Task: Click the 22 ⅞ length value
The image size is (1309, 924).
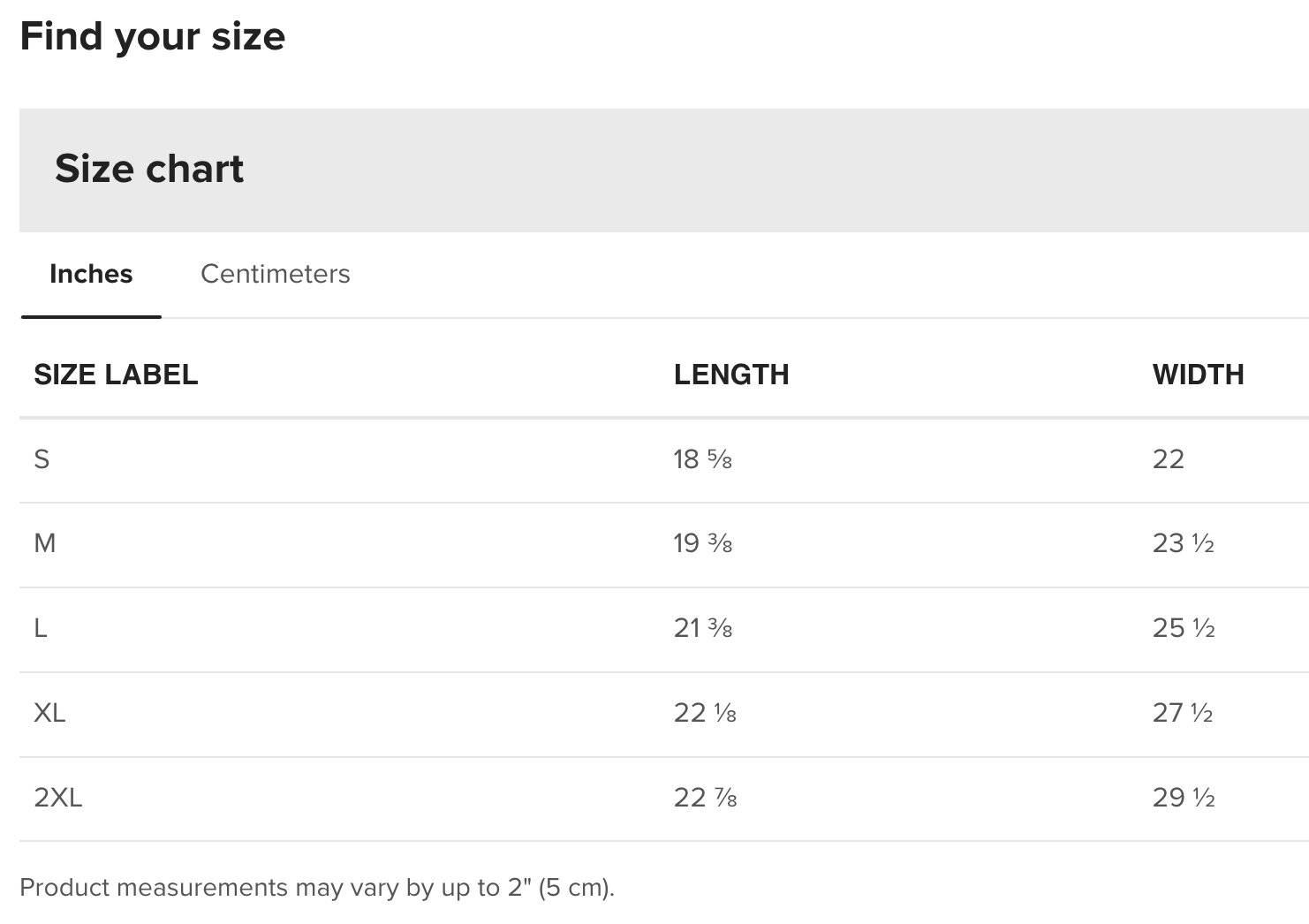Action: 705,798
